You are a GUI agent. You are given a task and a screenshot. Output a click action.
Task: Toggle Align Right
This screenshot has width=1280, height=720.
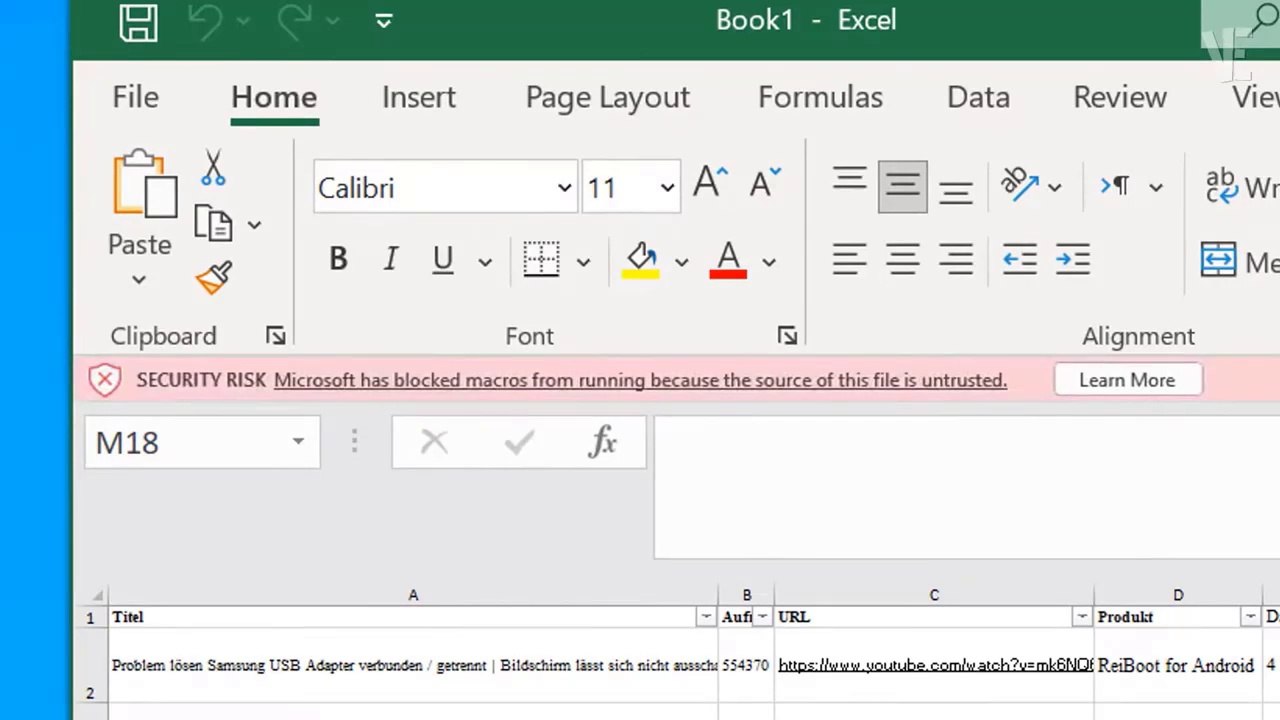[x=956, y=260]
